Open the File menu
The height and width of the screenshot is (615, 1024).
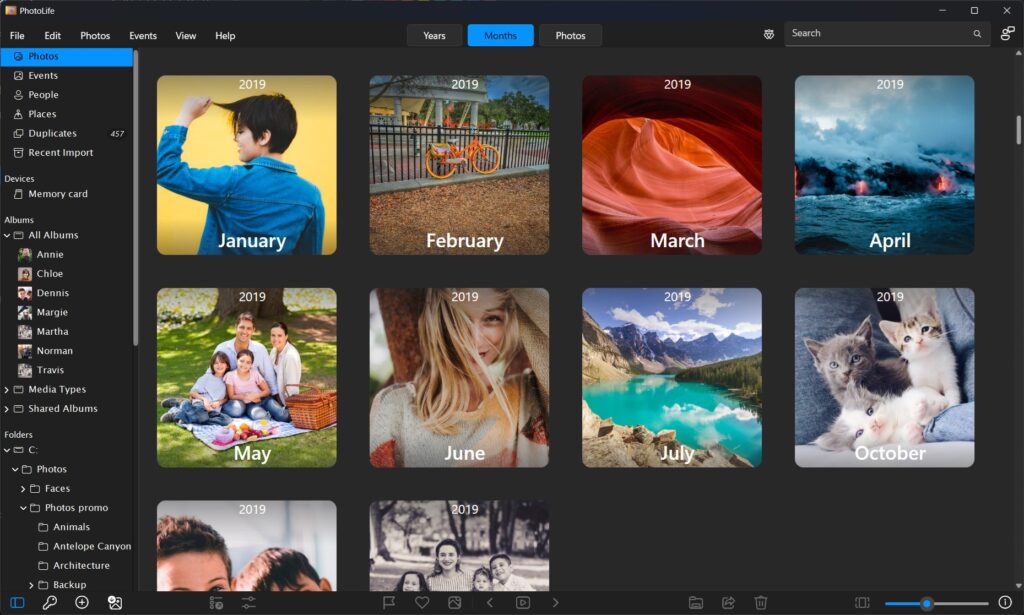(x=17, y=36)
